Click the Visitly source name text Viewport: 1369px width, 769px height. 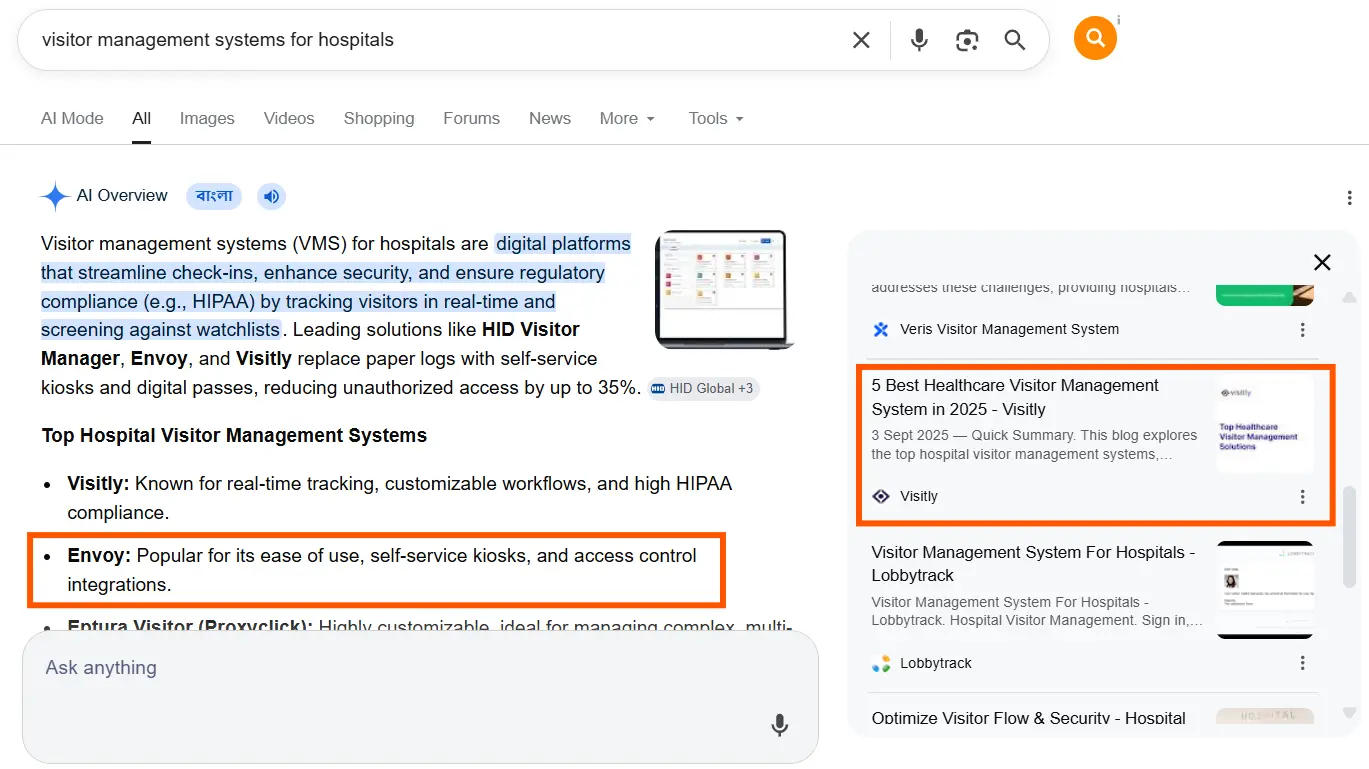919,496
